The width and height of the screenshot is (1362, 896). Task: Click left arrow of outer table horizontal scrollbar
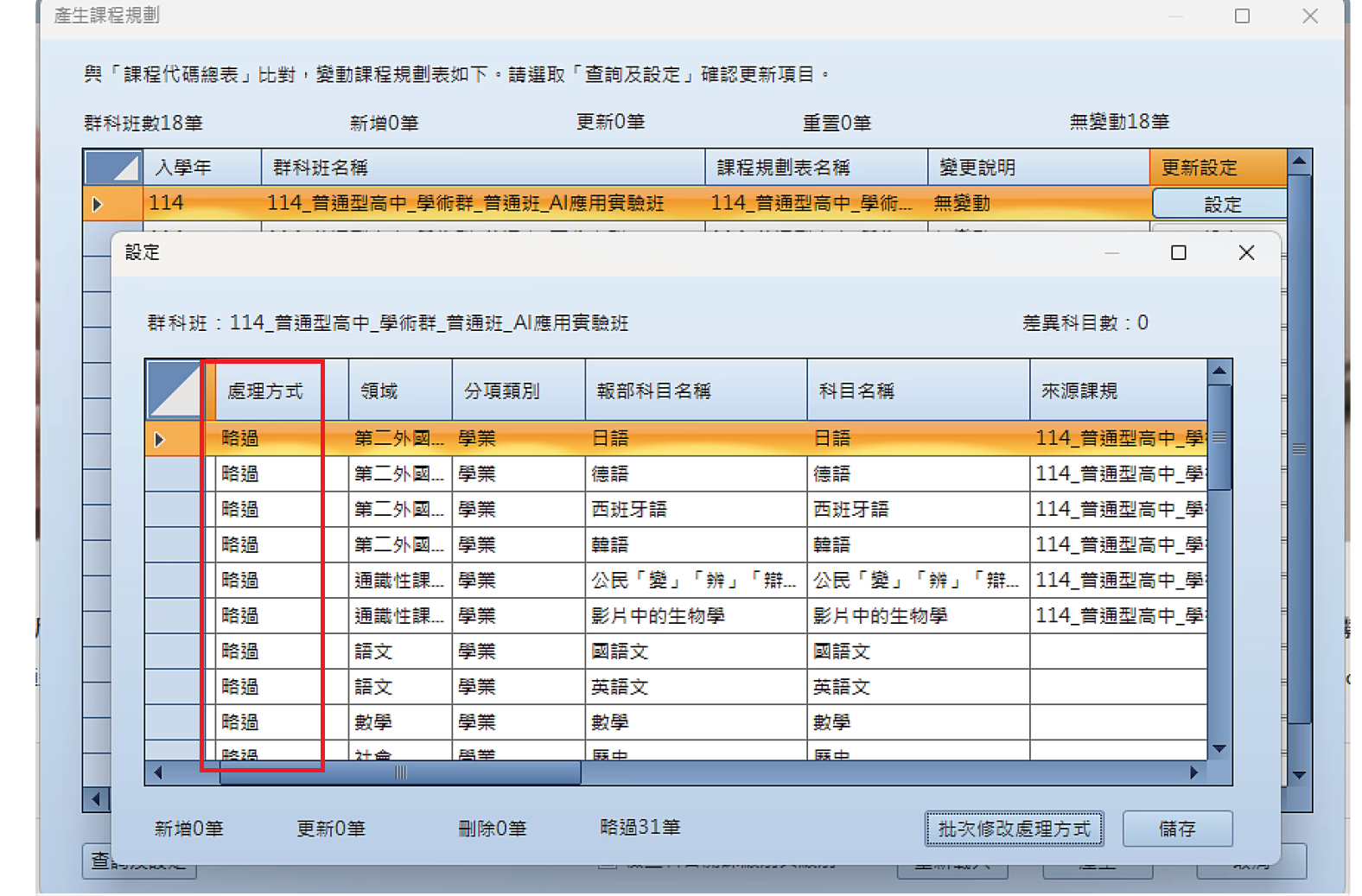coord(96,799)
